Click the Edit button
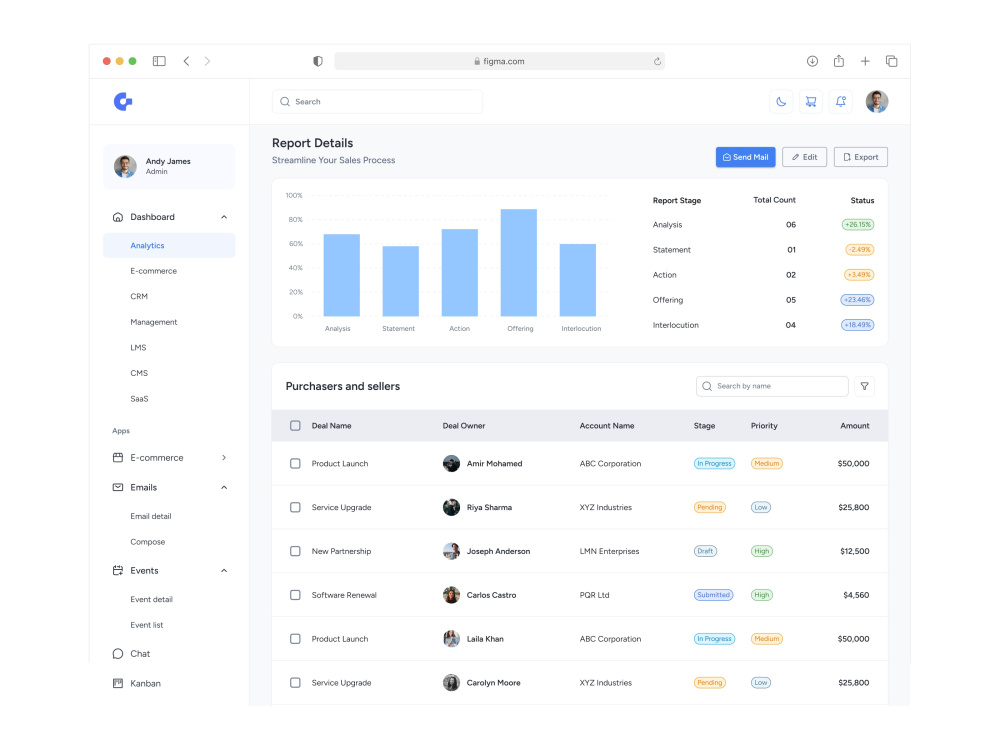This screenshot has height=750, width=1000. click(x=804, y=157)
